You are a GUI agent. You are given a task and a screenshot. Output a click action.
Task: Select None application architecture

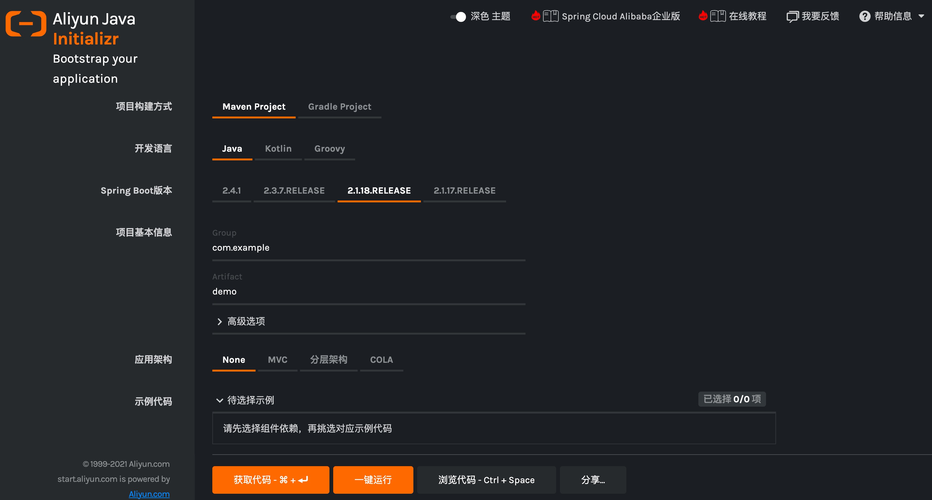234,360
